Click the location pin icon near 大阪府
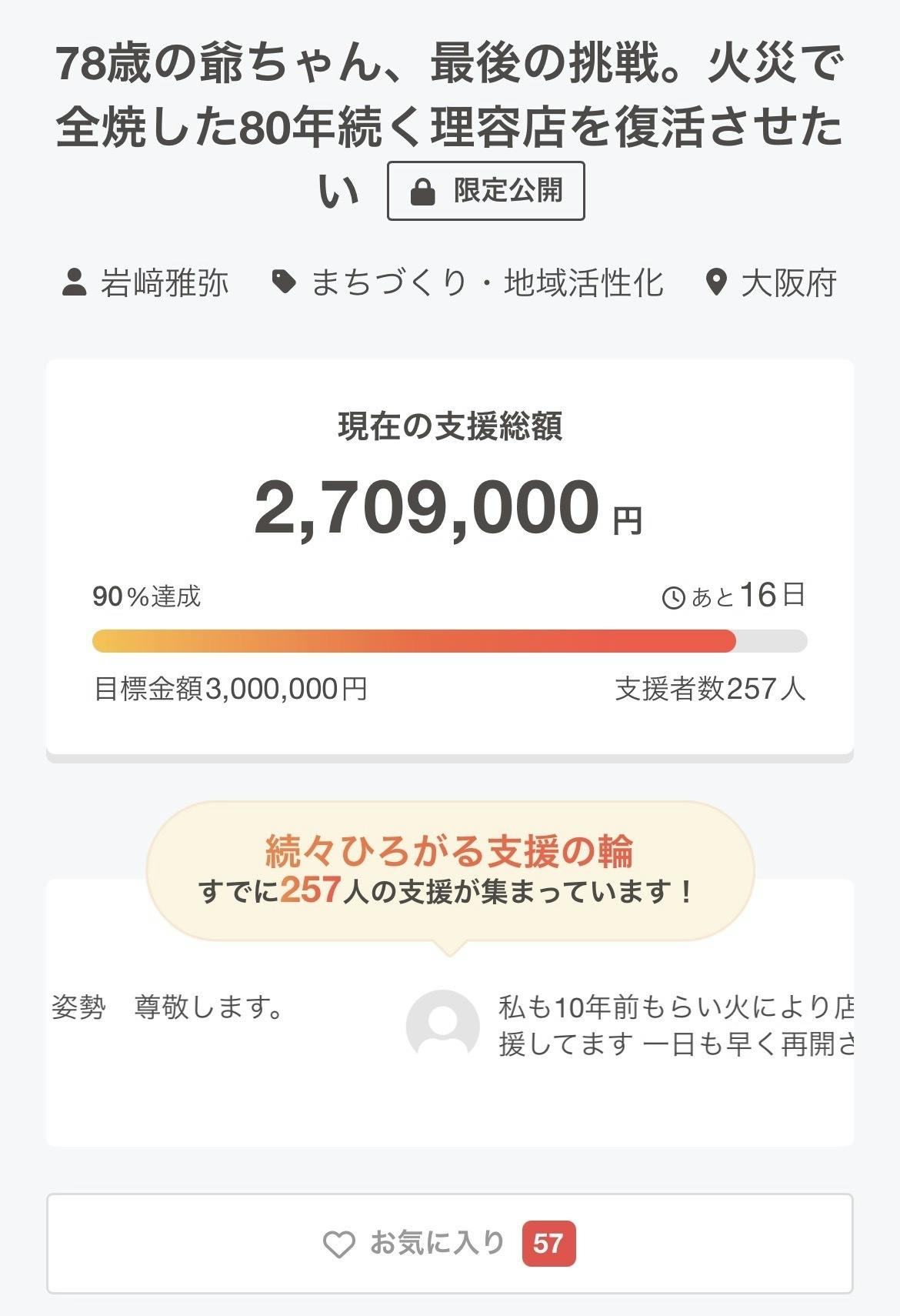 point(716,282)
